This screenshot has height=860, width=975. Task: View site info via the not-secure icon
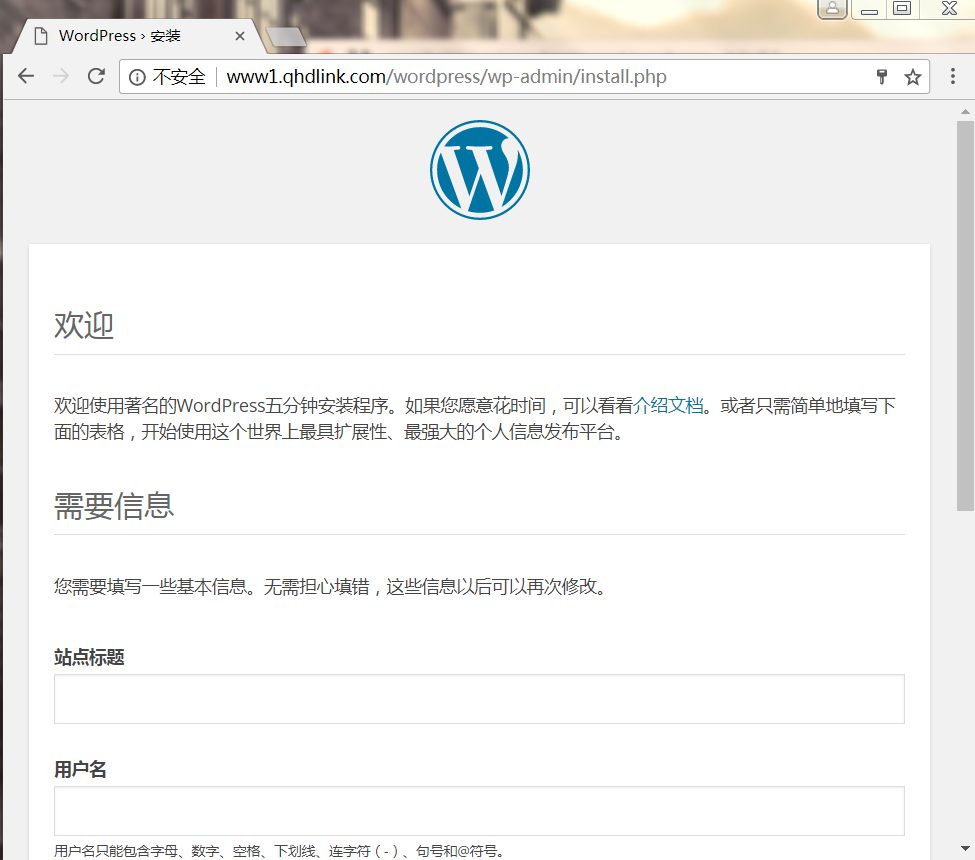click(x=137, y=77)
